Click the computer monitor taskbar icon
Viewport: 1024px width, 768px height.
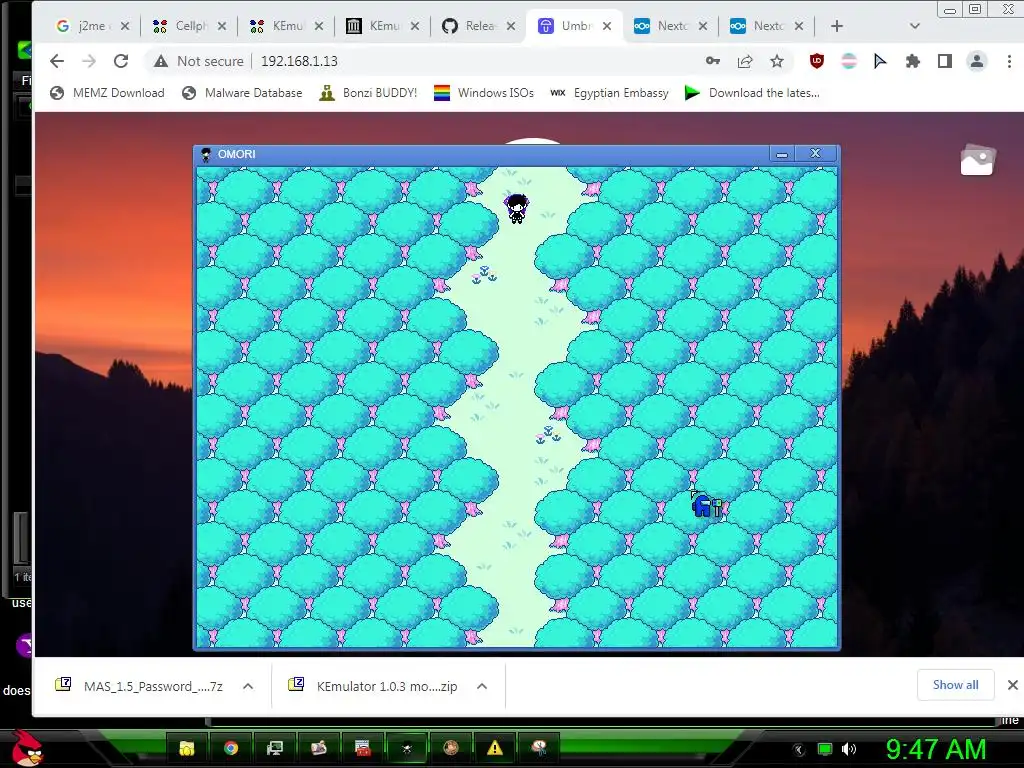click(x=275, y=748)
